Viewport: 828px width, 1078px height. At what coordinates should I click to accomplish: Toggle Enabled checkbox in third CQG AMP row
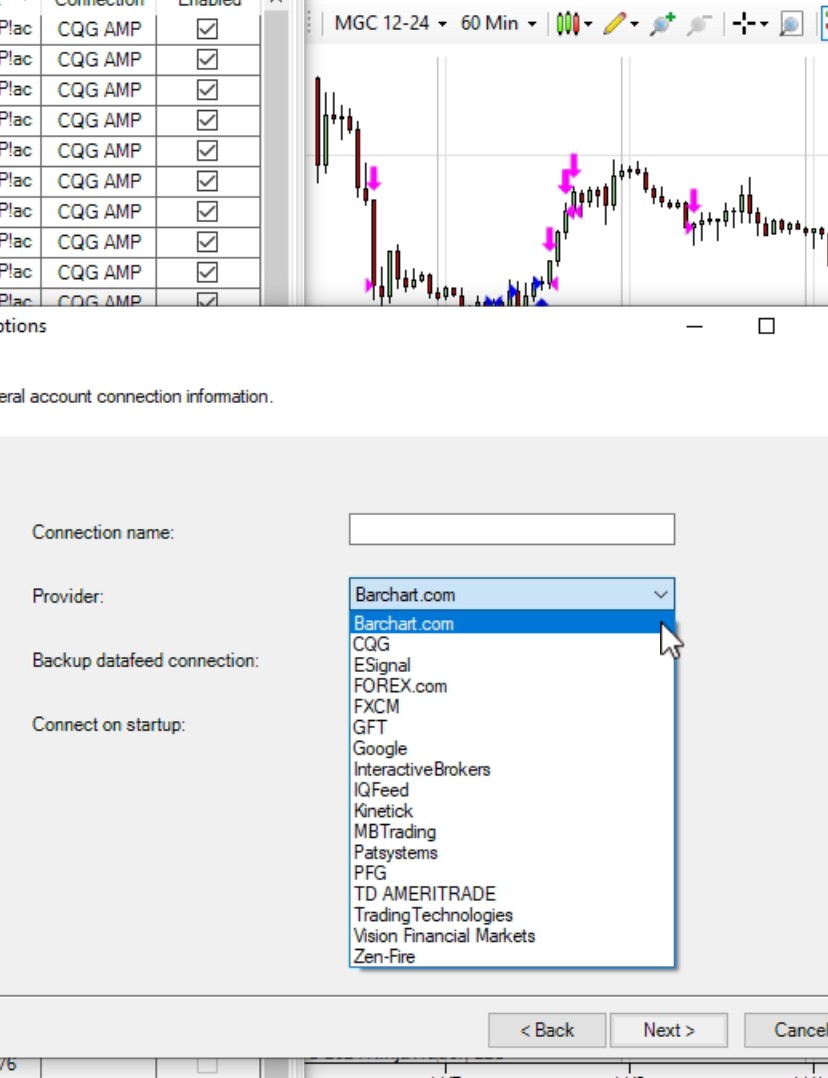tap(207, 89)
